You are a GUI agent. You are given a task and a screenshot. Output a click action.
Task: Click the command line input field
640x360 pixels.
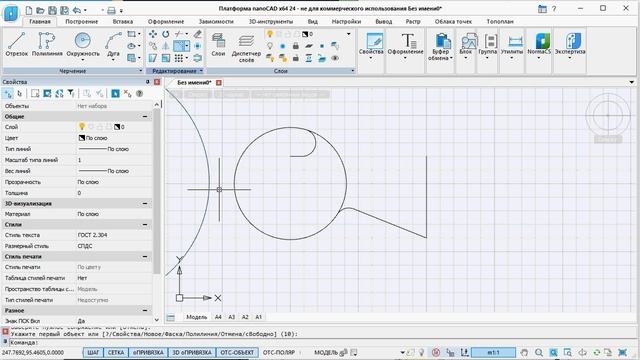pos(322,342)
